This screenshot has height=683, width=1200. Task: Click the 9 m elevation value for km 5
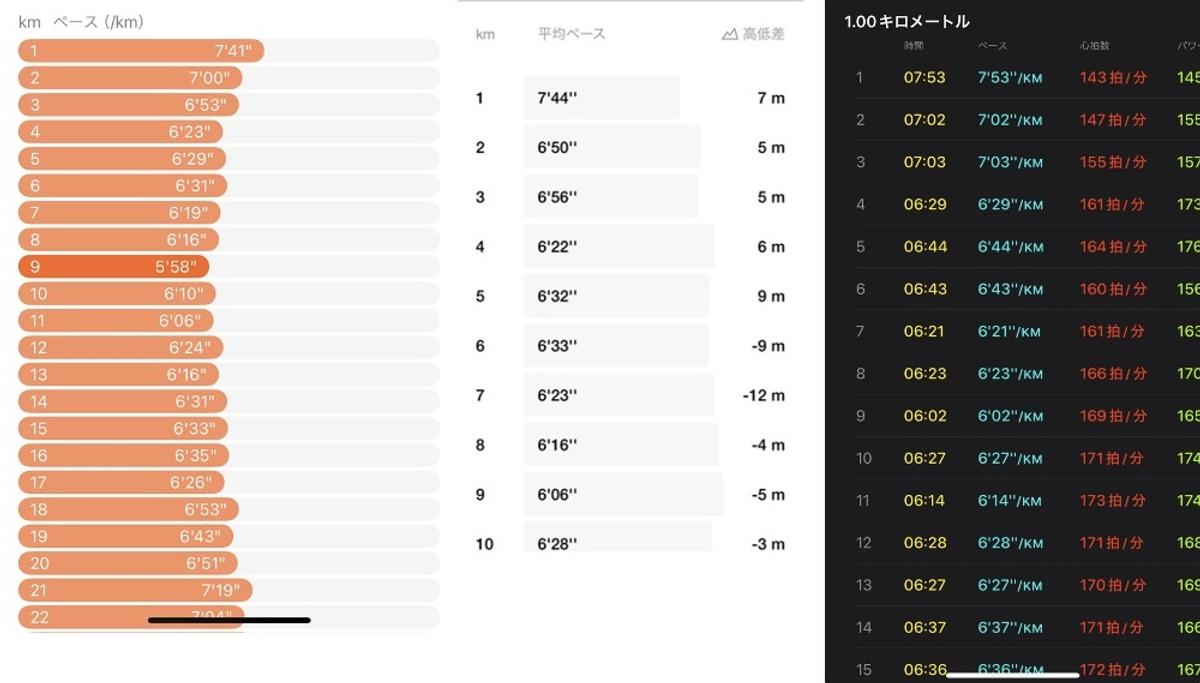[x=770, y=297]
